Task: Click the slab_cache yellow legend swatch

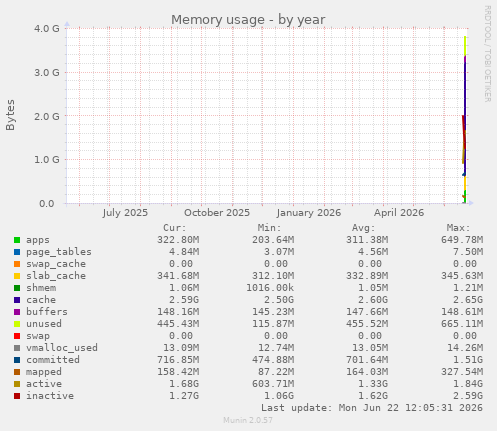Action: (x=17, y=276)
